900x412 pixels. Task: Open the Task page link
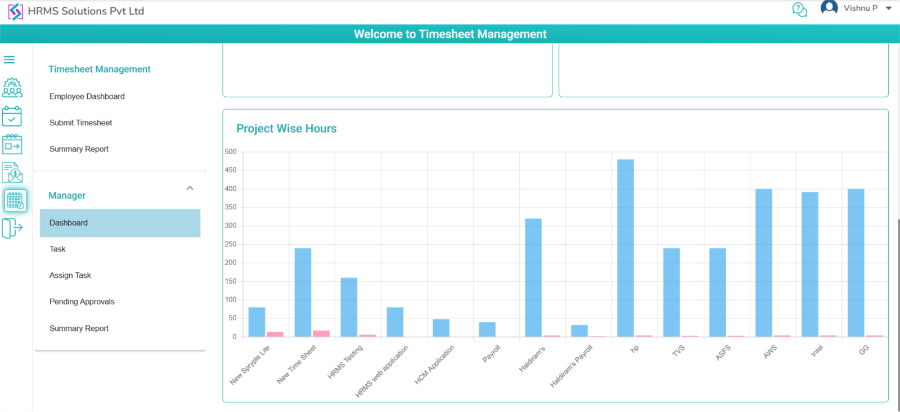57,249
